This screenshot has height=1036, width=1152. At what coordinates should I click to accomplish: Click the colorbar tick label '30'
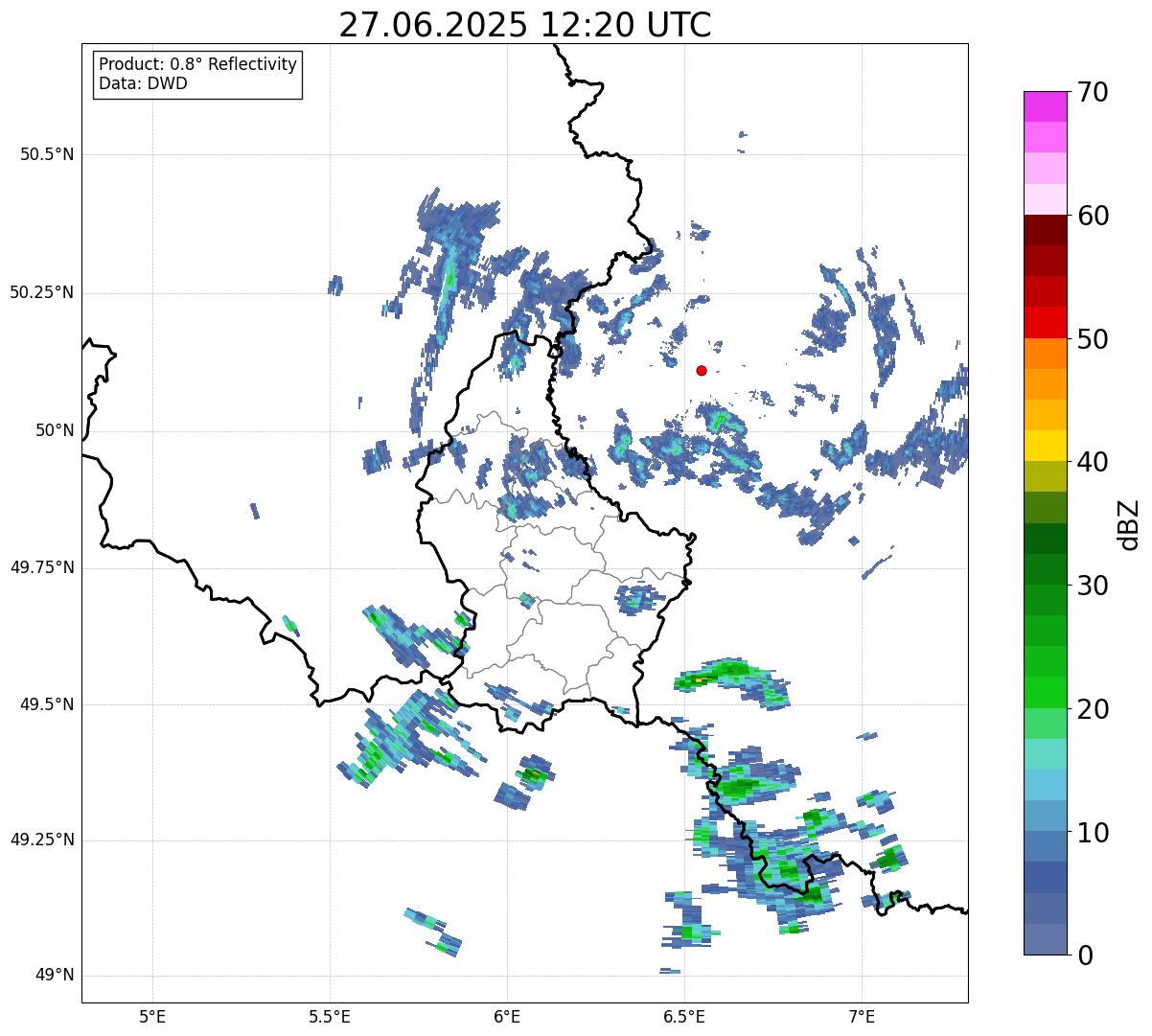coord(1093,586)
